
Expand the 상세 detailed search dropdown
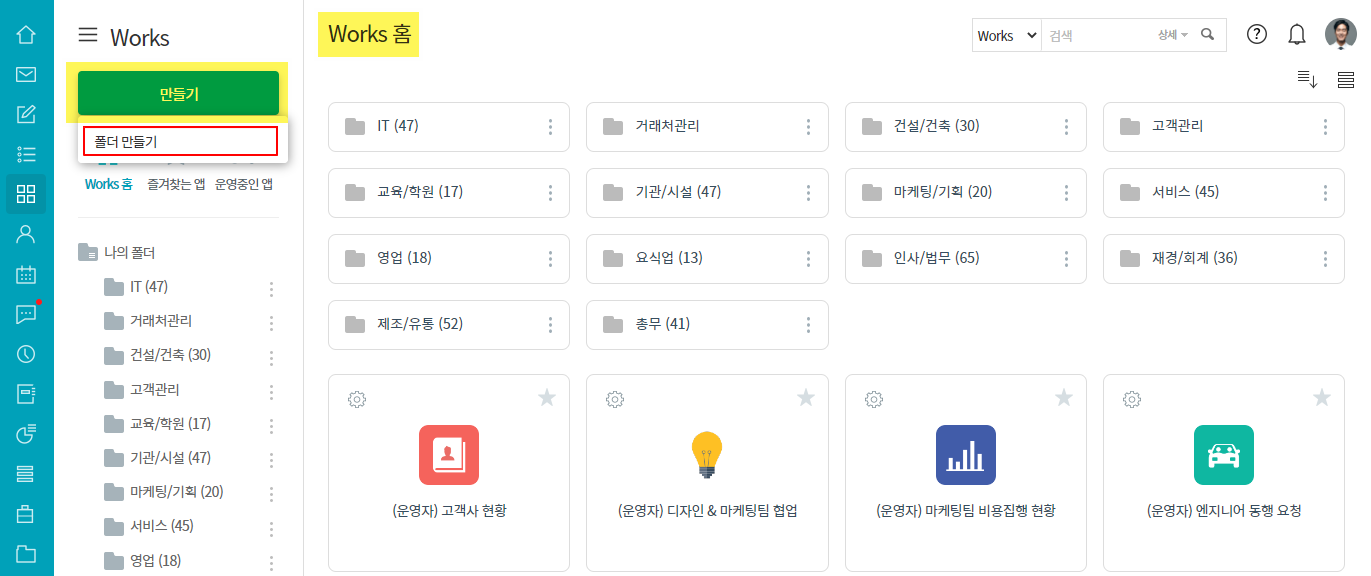click(1173, 35)
